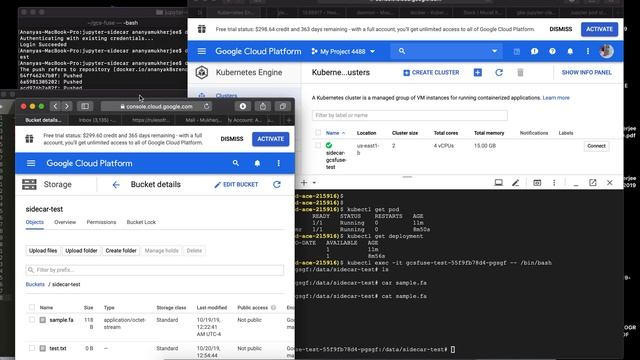Reload page in Safari address bar

(x=207, y=106)
